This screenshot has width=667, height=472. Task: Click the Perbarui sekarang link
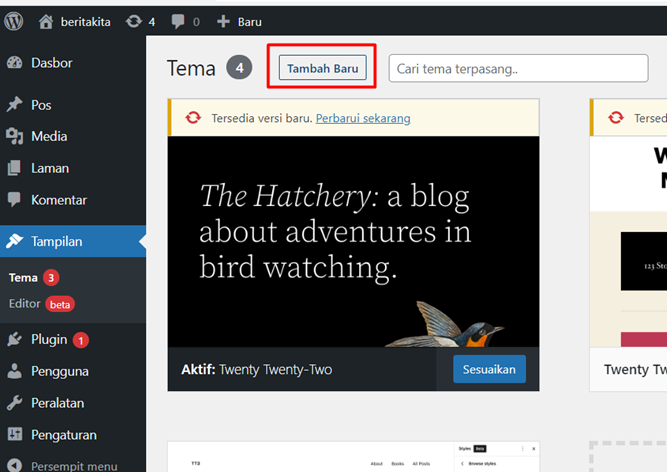363,118
